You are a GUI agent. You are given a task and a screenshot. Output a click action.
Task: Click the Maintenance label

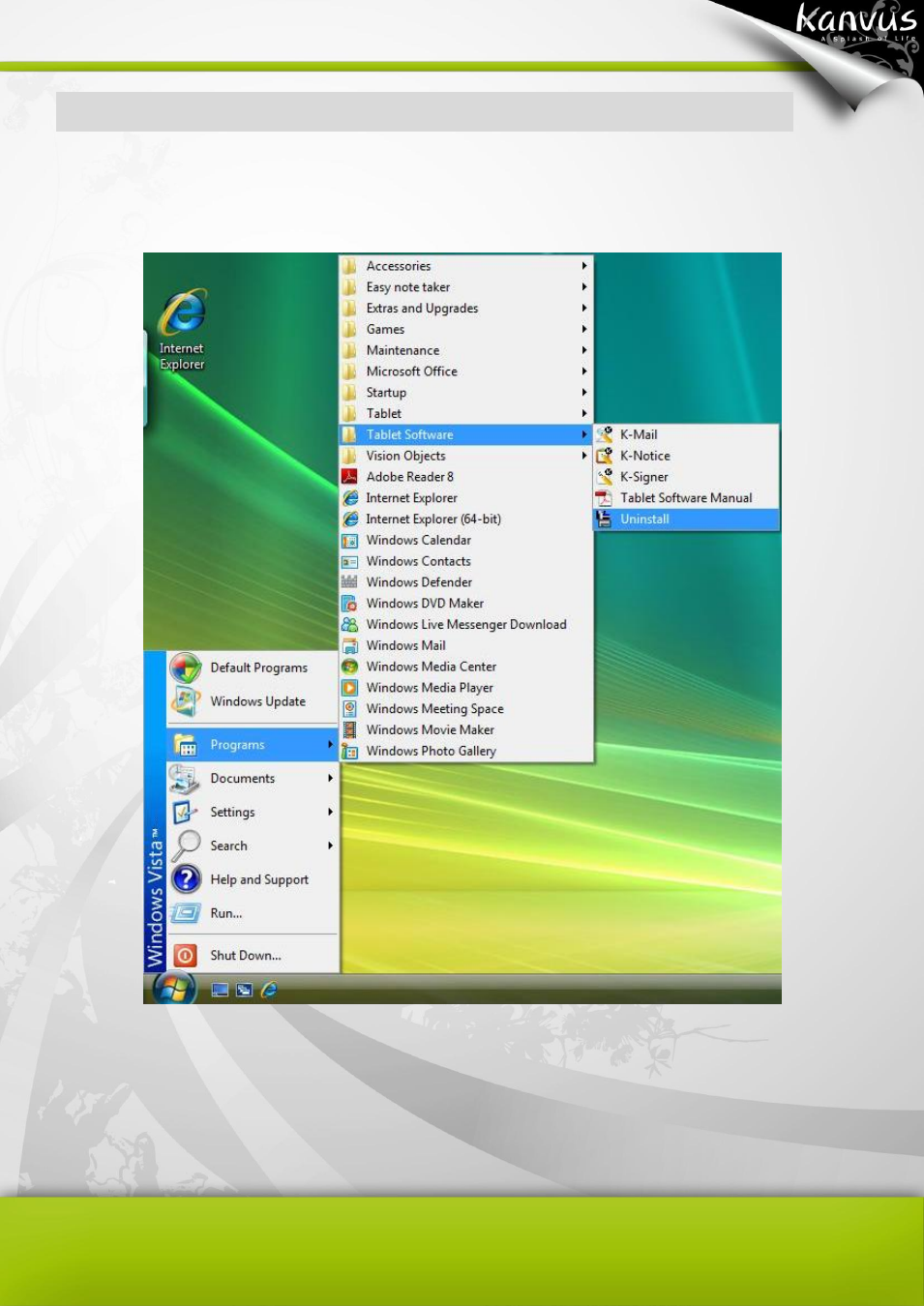coord(402,350)
